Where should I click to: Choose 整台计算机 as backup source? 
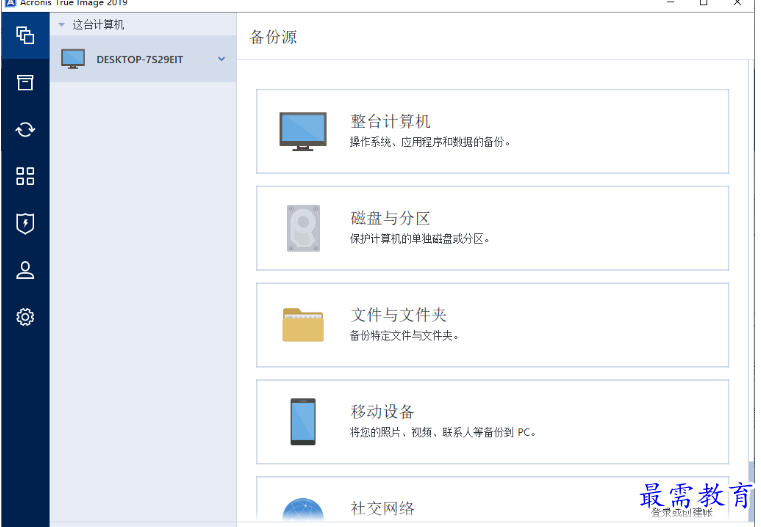click(492, 132)
